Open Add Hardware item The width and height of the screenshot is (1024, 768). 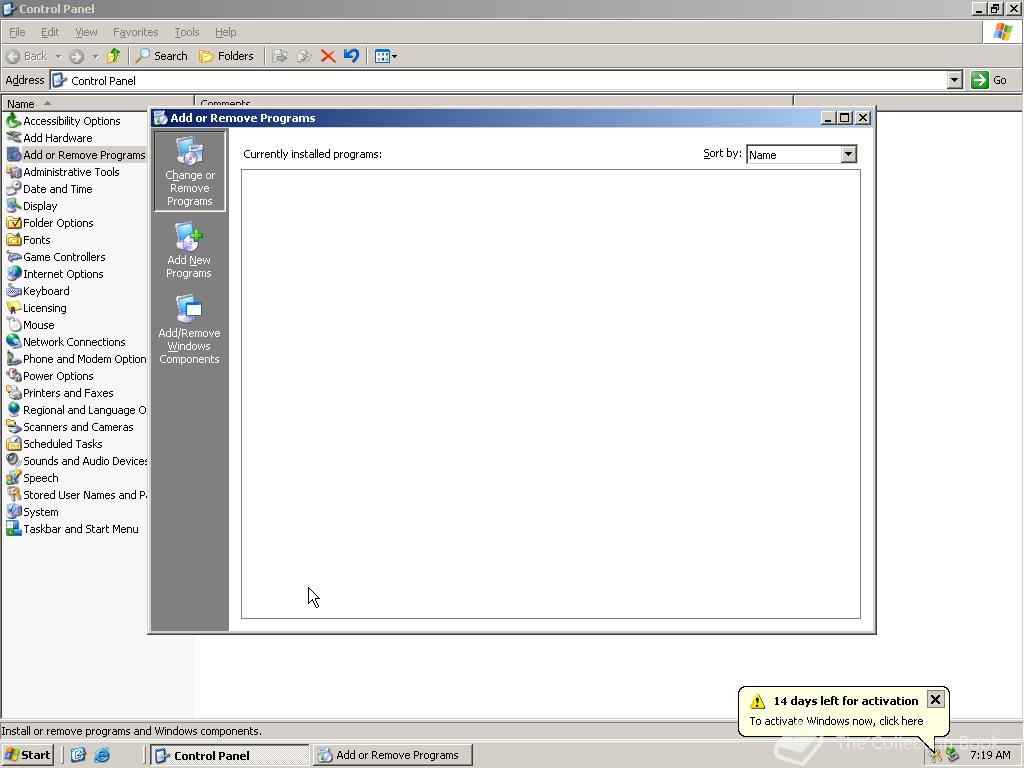pos(49,138)
